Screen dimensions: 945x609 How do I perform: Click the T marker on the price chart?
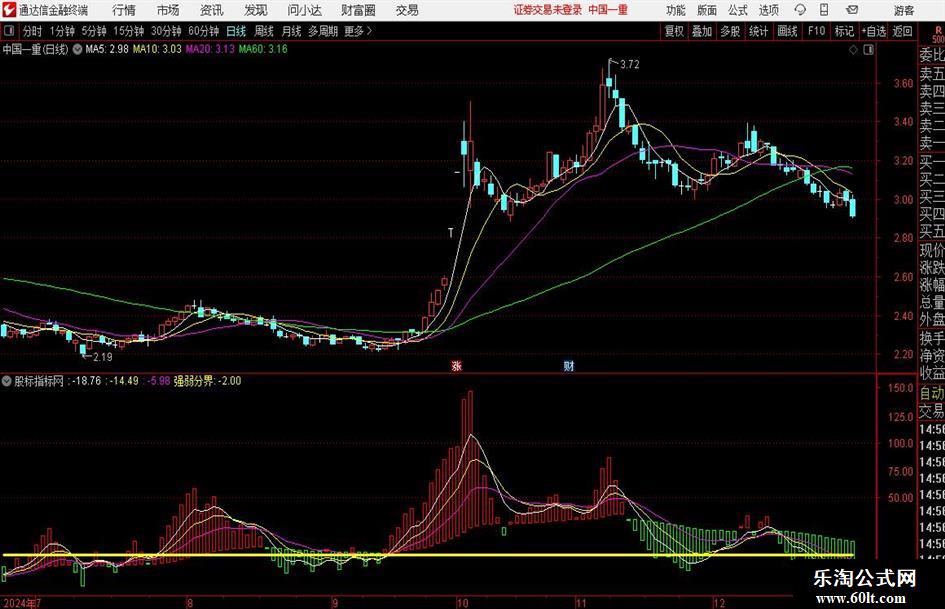pos(450,232)
